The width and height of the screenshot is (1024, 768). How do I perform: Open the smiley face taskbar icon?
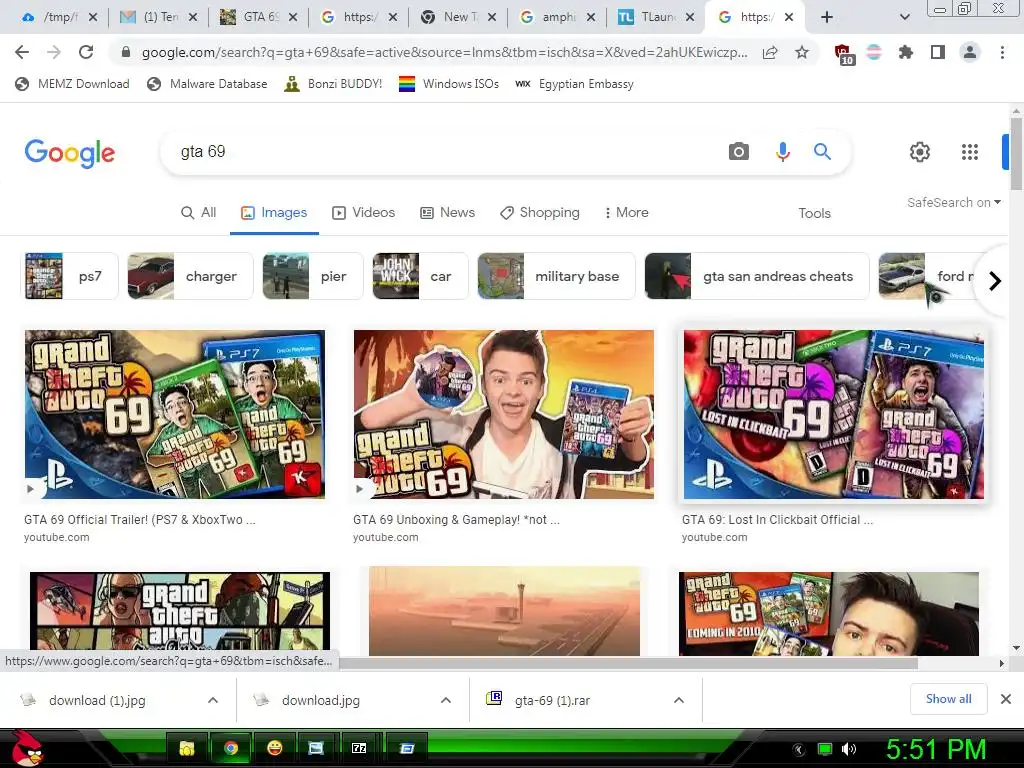[x=275, y=748]
